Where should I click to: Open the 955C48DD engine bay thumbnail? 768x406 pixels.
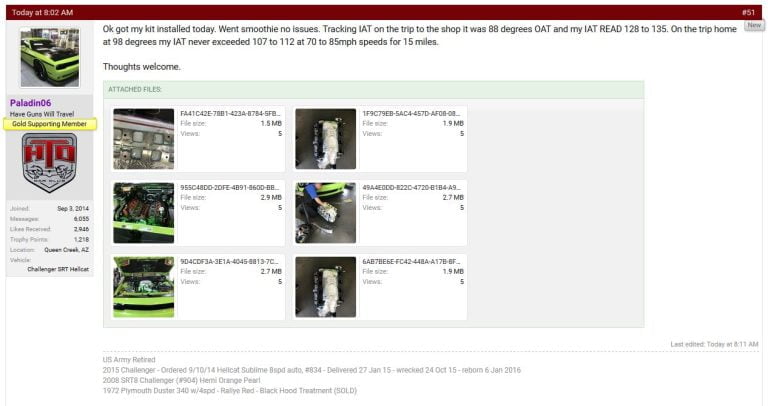[144, 213]
